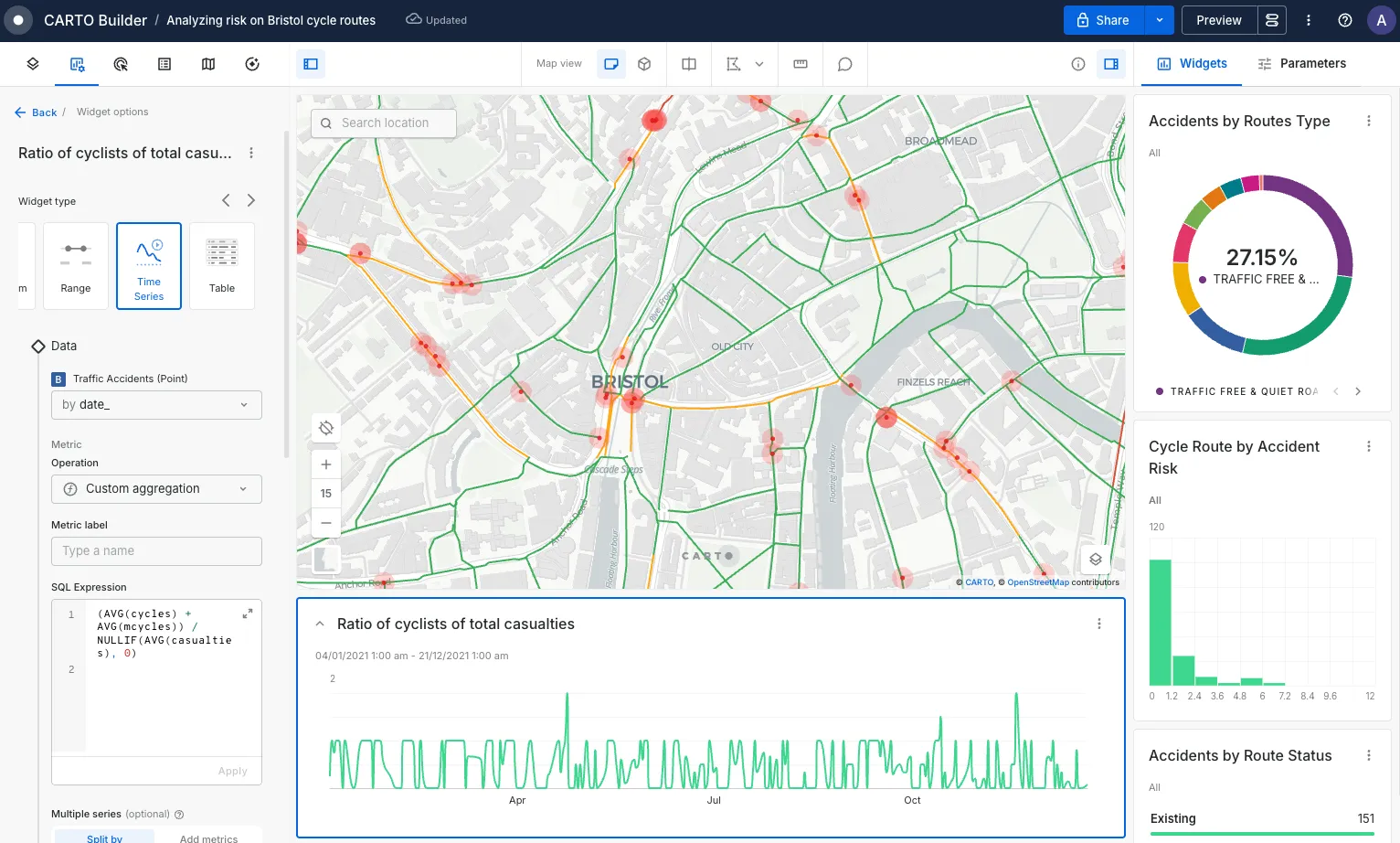Reset map rotation compass icon
Image resolution: width=1400 pixels, height=843 pixels.
(326, 428)
